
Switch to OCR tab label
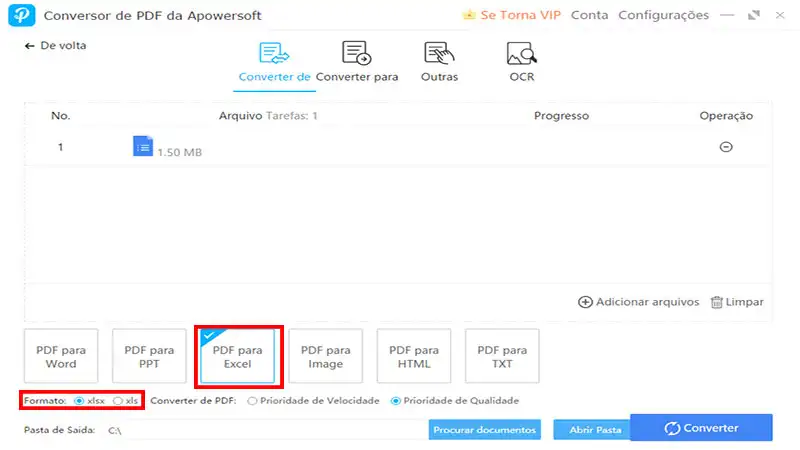(x=522, y=77)
